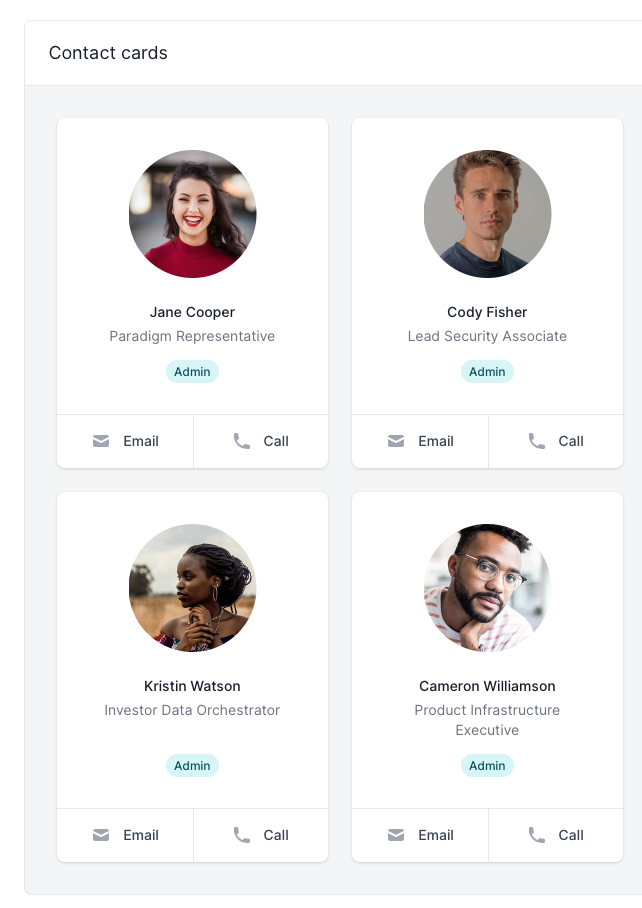This screenshot has height=908, width=642.
Task: Select Kristin Watson's Admin badge
Action: (x=192, y=765)
